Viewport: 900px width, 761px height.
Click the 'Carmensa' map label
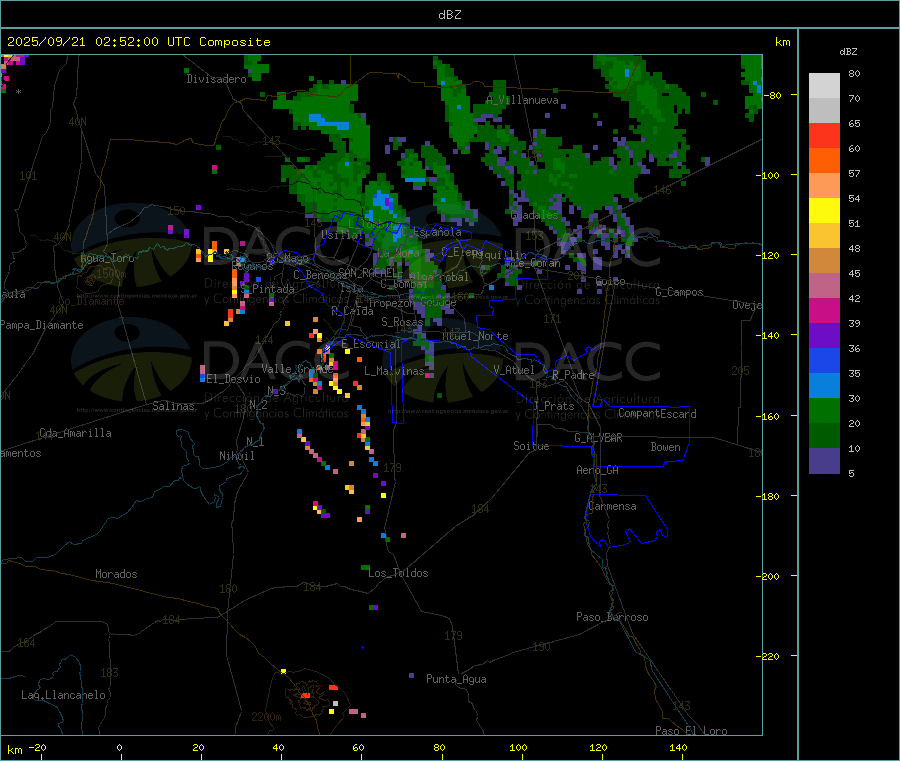pyautogui.click(x=612, y=506)
